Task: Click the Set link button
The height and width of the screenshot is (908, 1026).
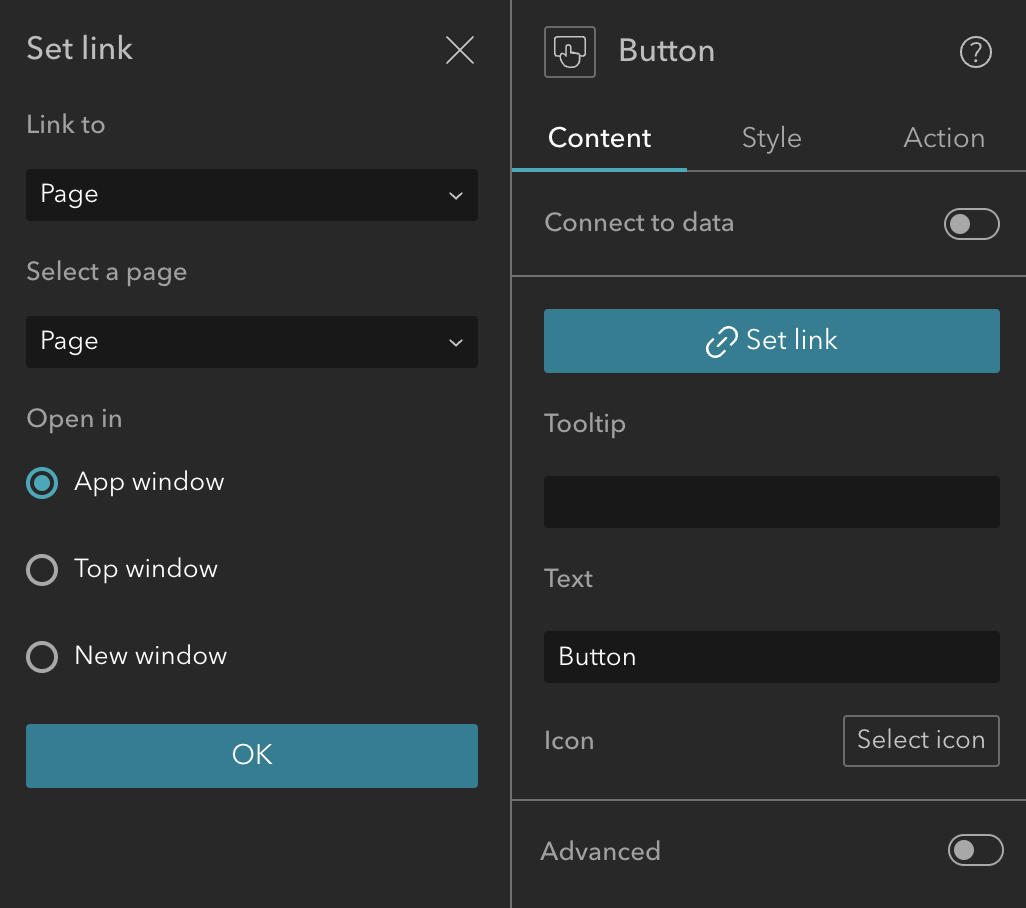Action: [771, 341]
